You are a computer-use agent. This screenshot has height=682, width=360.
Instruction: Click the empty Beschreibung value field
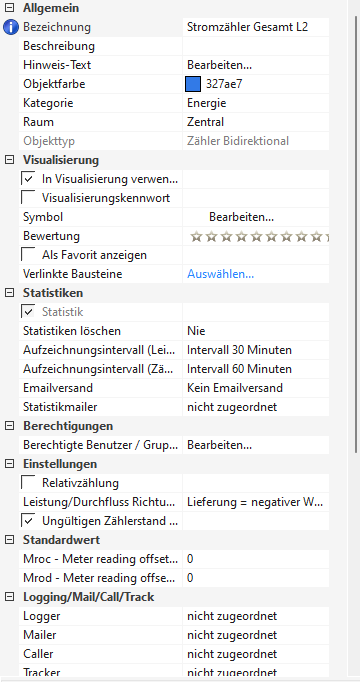[x=256, y=46]
